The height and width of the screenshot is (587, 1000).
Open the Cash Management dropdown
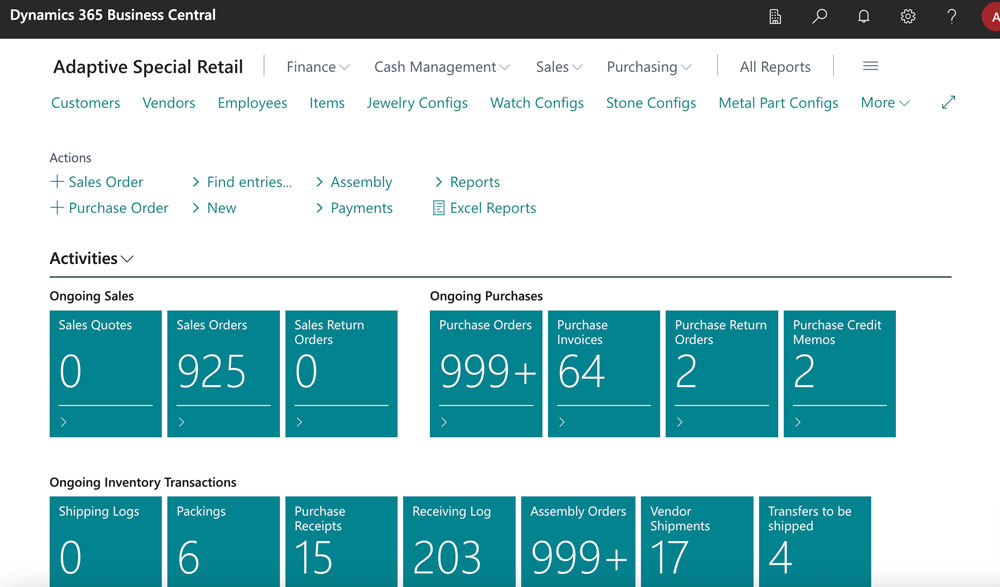click(x=441, y=67)
